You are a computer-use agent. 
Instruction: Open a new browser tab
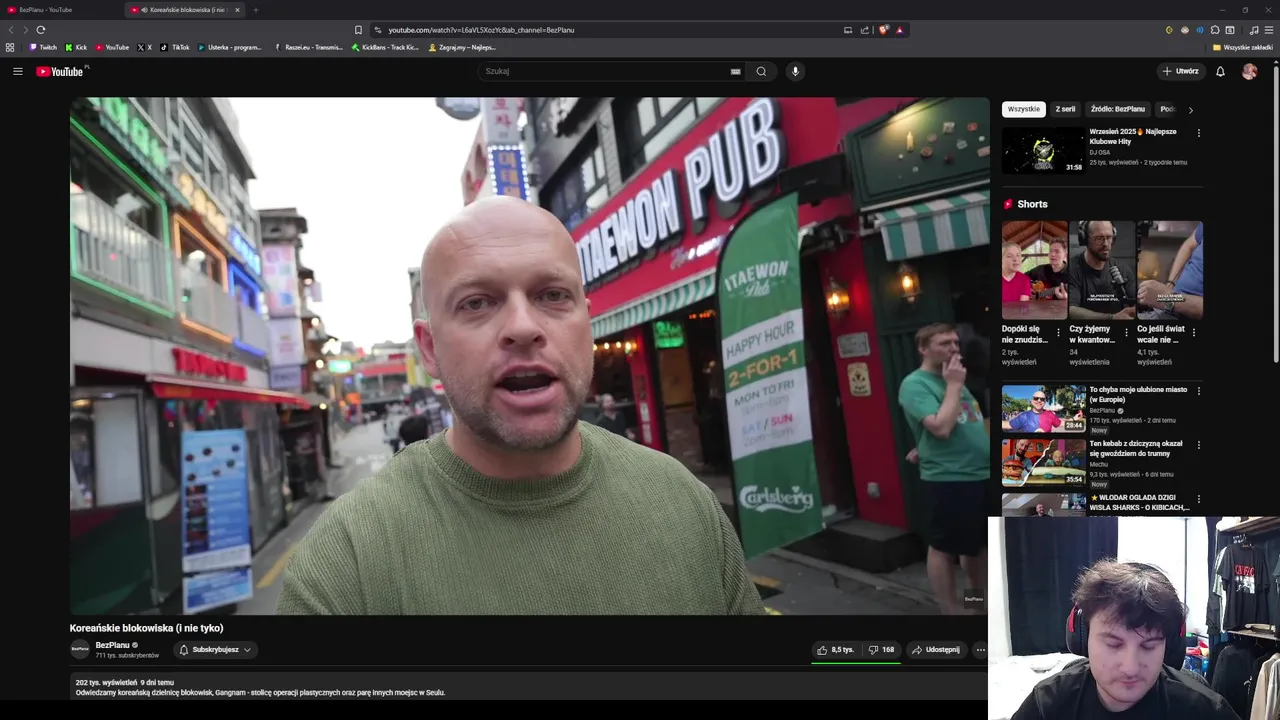(x=255, y=10)
